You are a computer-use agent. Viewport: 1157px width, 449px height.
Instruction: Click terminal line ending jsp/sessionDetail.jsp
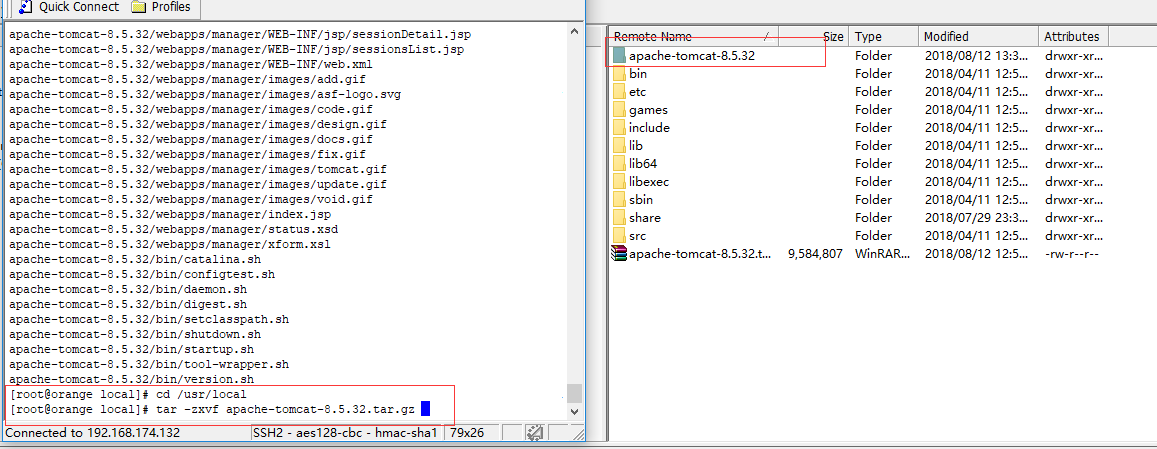coord(240,35)
